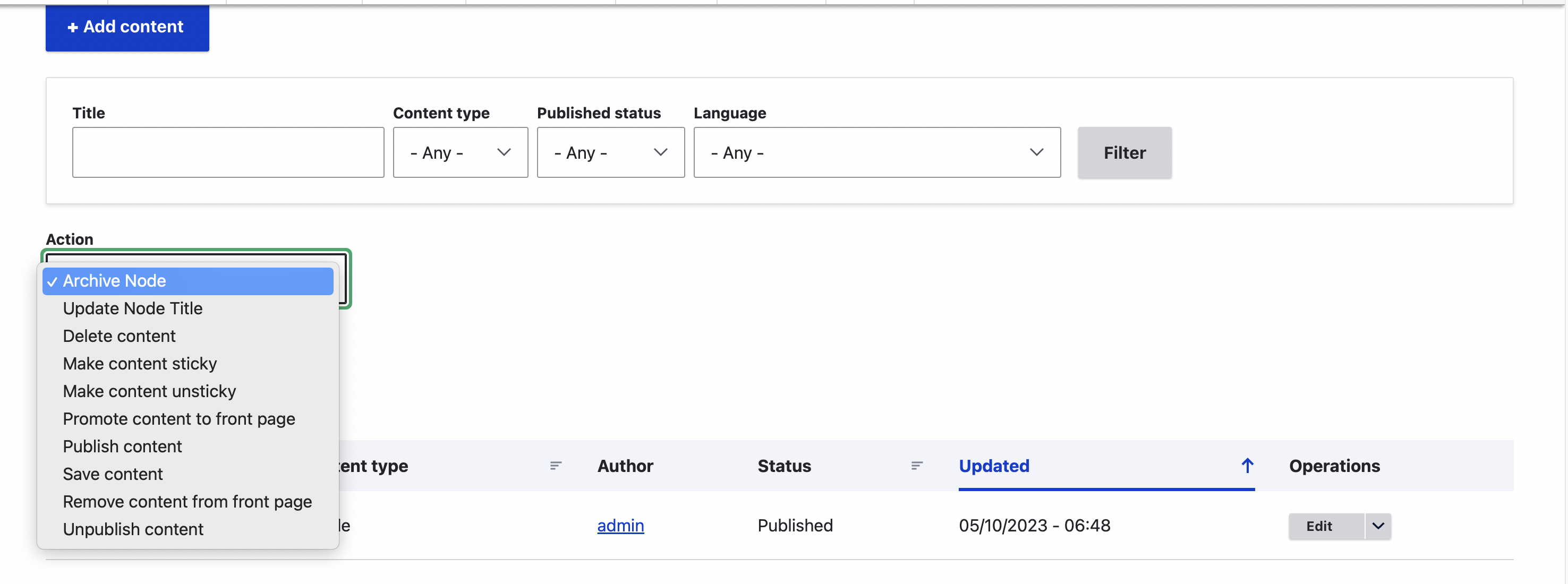Click the Add content button
The height and width of the screenshot is (584, 1568).
pos(126,27)
